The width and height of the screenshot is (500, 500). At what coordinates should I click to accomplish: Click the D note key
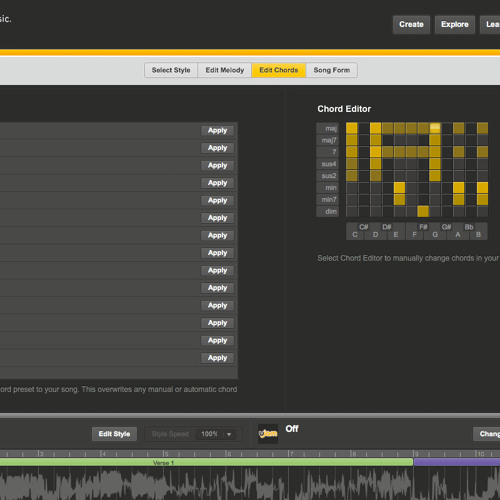tap(375, 235)
